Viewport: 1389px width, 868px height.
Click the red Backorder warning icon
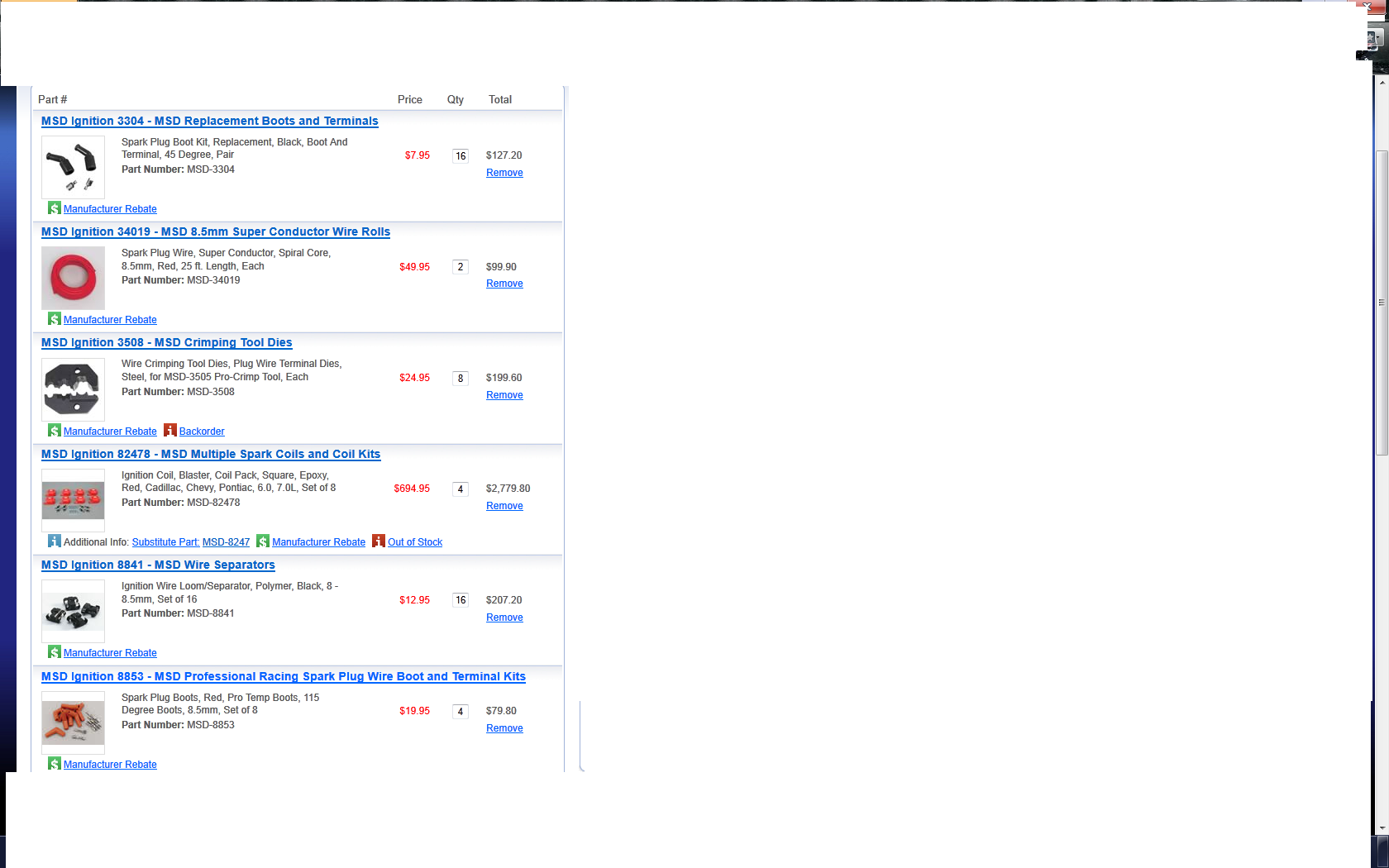coord(169,431)
